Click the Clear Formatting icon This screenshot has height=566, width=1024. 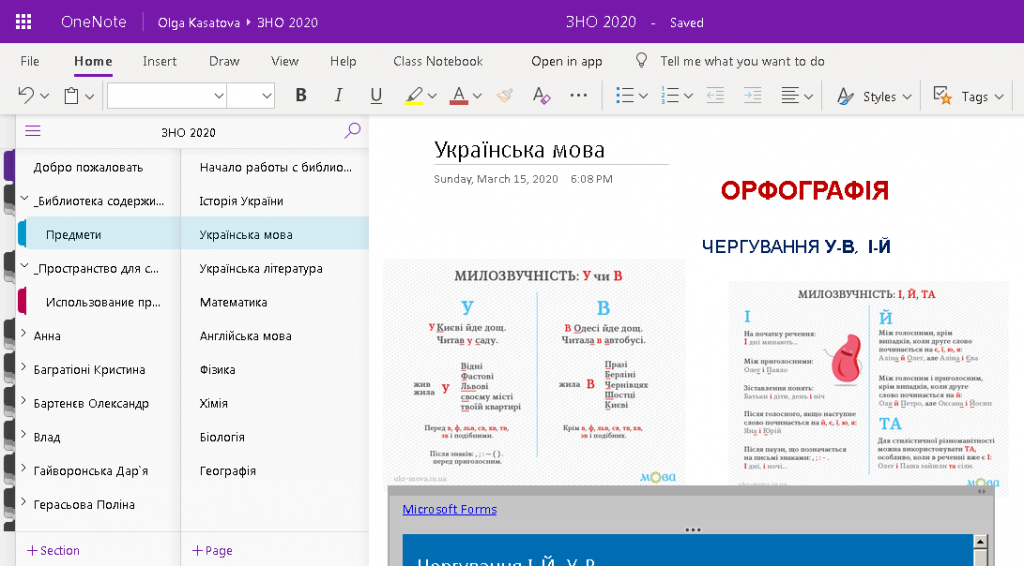point(541,95)
